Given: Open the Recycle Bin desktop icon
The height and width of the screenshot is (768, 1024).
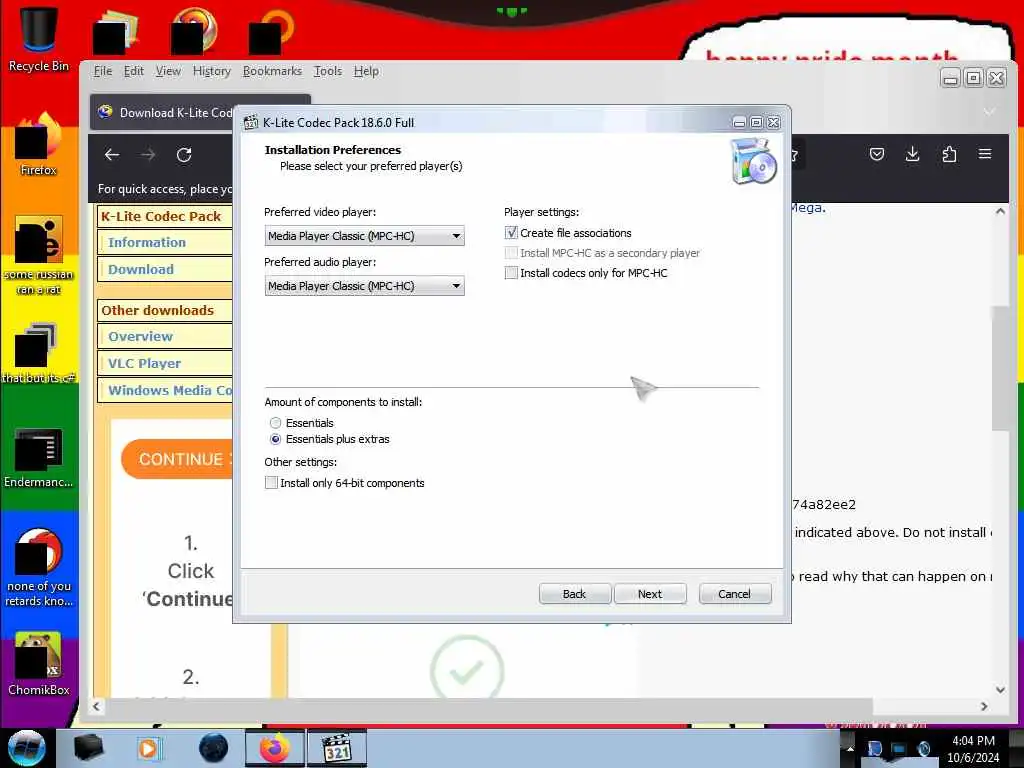Looking at the screenshot, I should [39, 37].
